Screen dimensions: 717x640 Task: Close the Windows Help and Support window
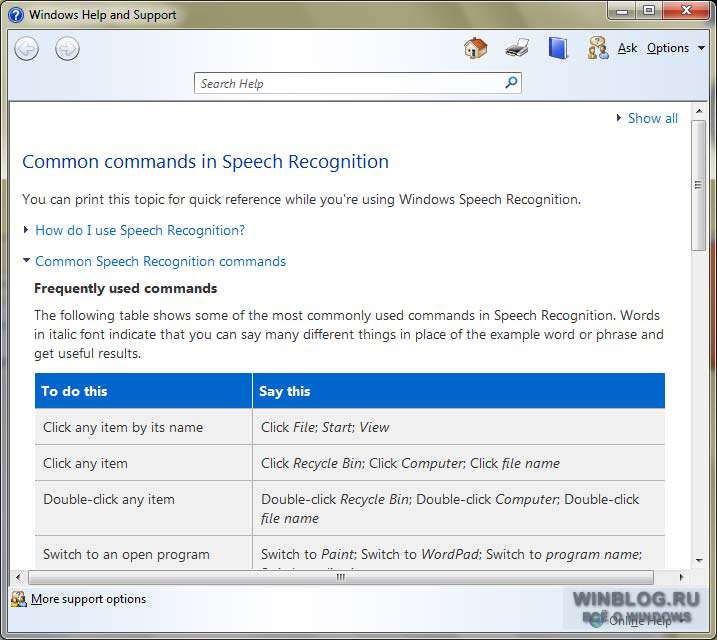[686, 11]
